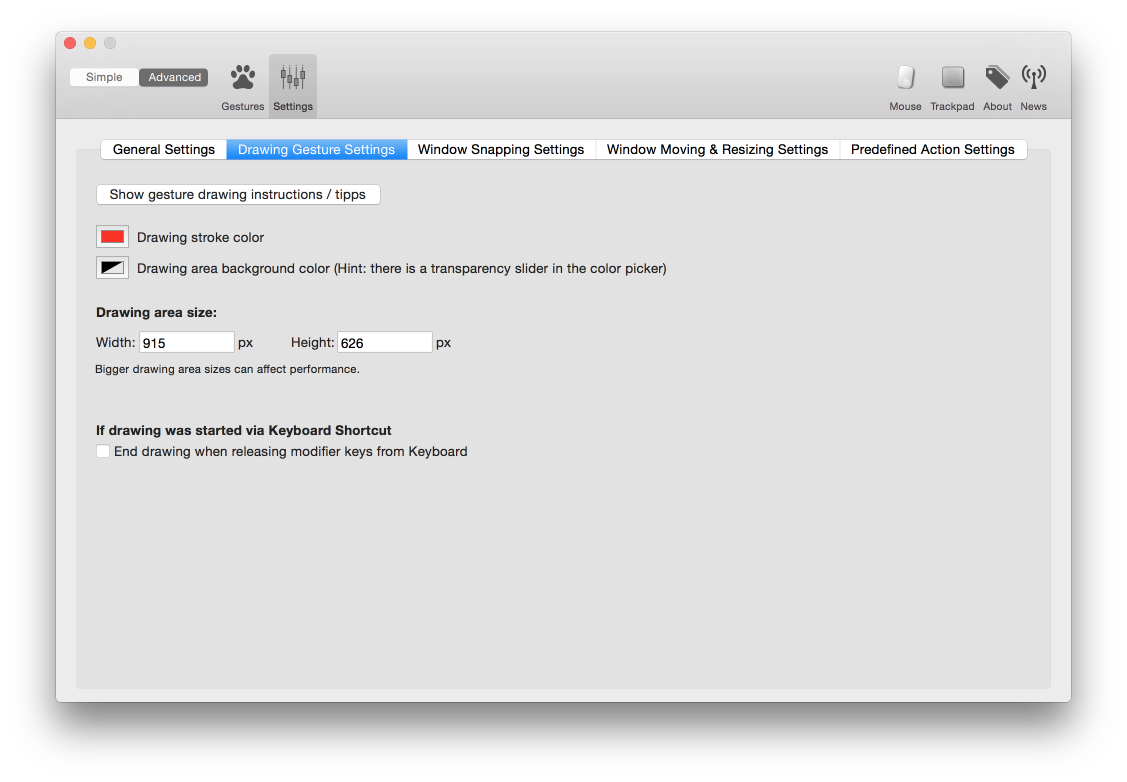Open drawing area background color swatch
Screen dimensions: 1127x782
[112, 268]
